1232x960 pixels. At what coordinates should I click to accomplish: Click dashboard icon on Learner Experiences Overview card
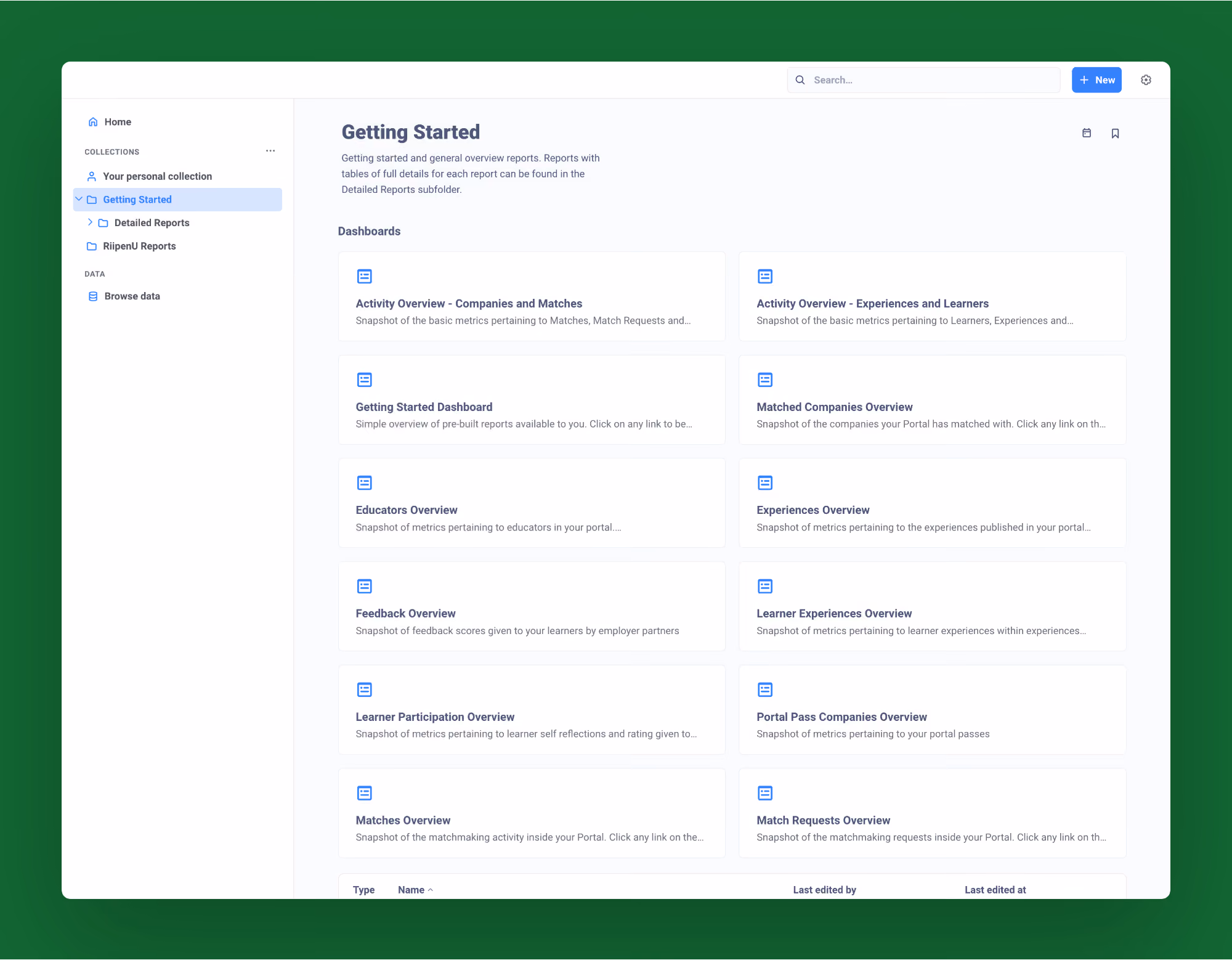tap(765, 587)
